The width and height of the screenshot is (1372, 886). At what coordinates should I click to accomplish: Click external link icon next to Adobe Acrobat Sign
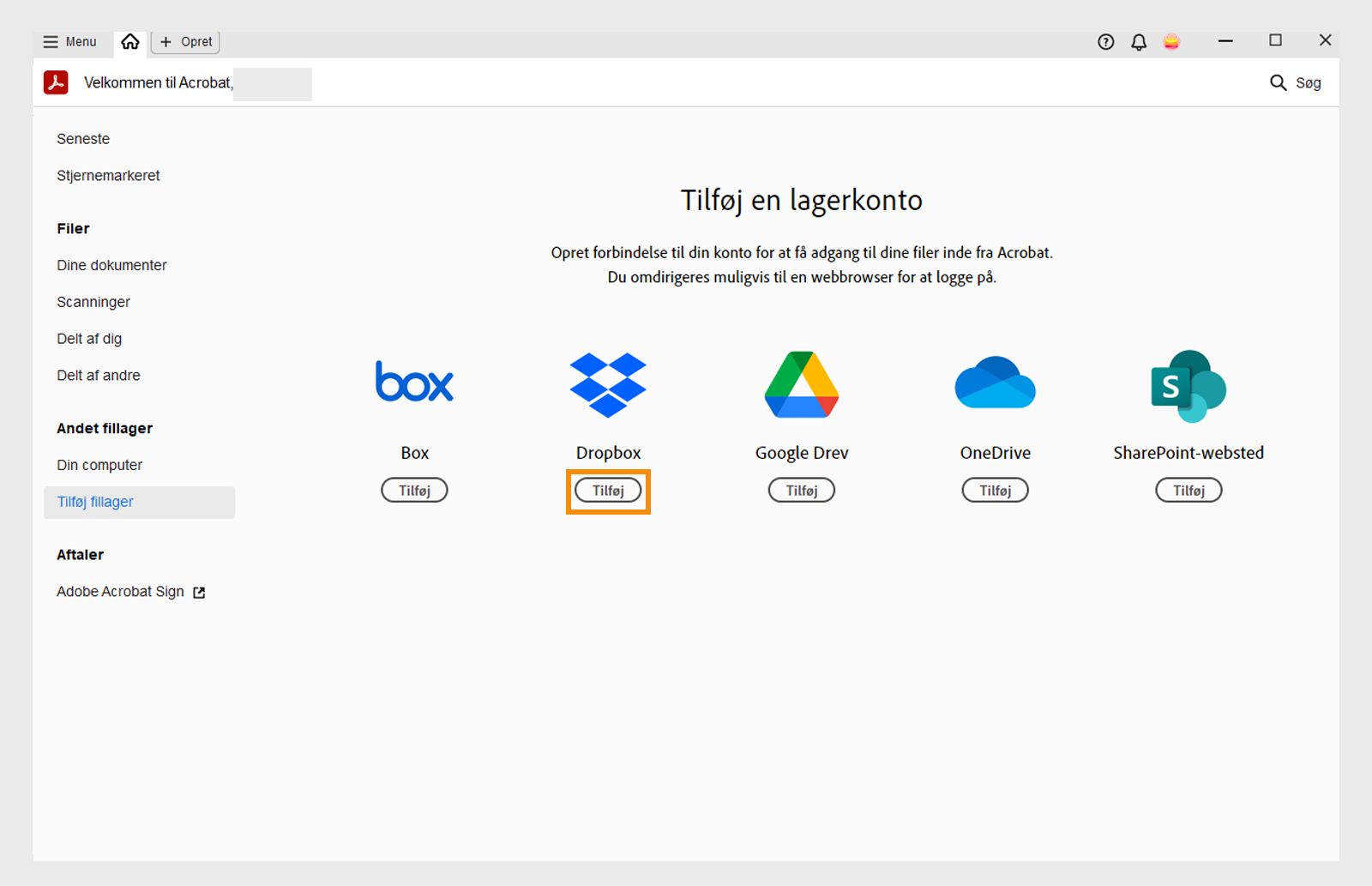198,592
